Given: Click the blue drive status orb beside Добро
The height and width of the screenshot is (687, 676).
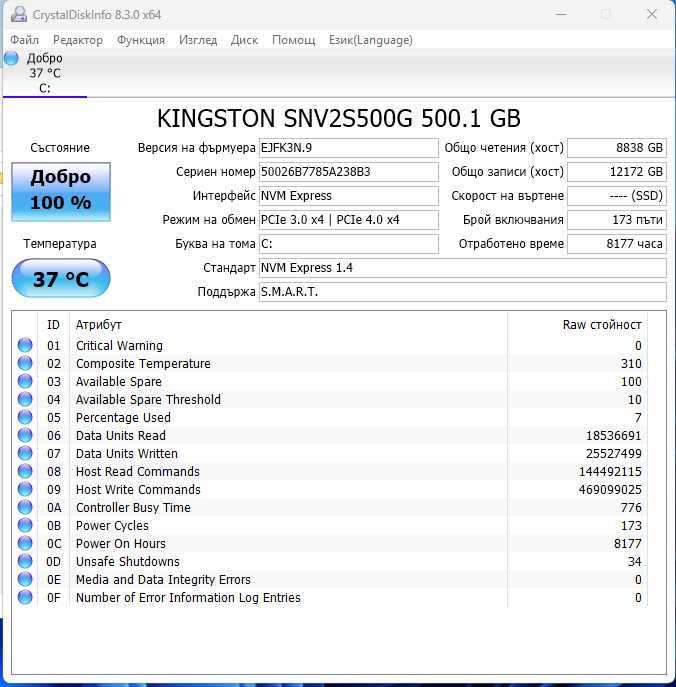Looking at the screenshot, I should [x=11, y=58].
